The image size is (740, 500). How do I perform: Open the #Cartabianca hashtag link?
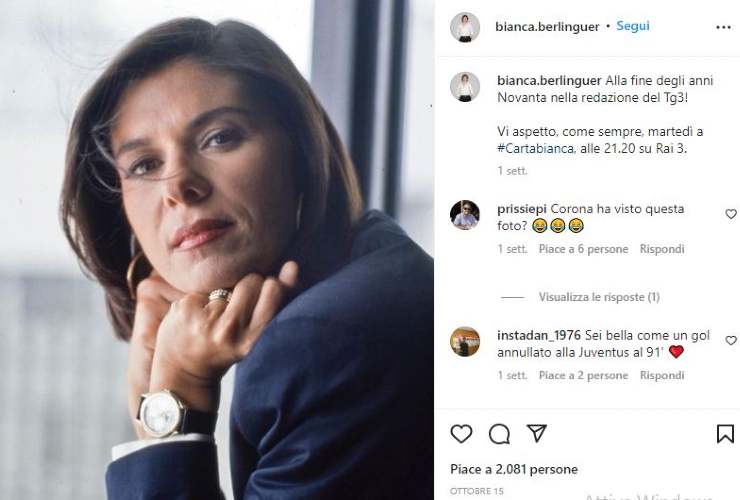534,148
